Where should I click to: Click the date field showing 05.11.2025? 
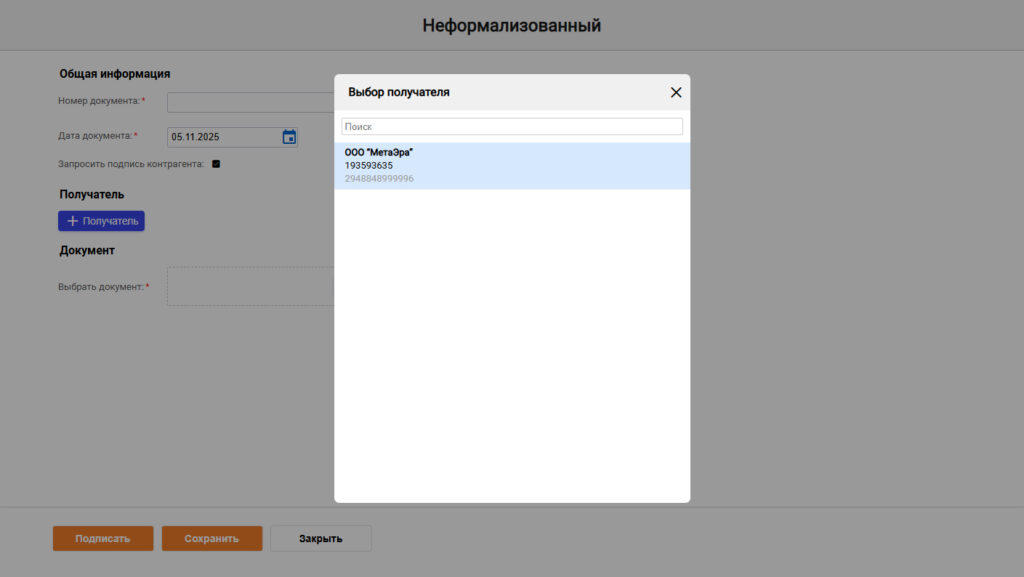pyautogui.click(x=222, y=137)
